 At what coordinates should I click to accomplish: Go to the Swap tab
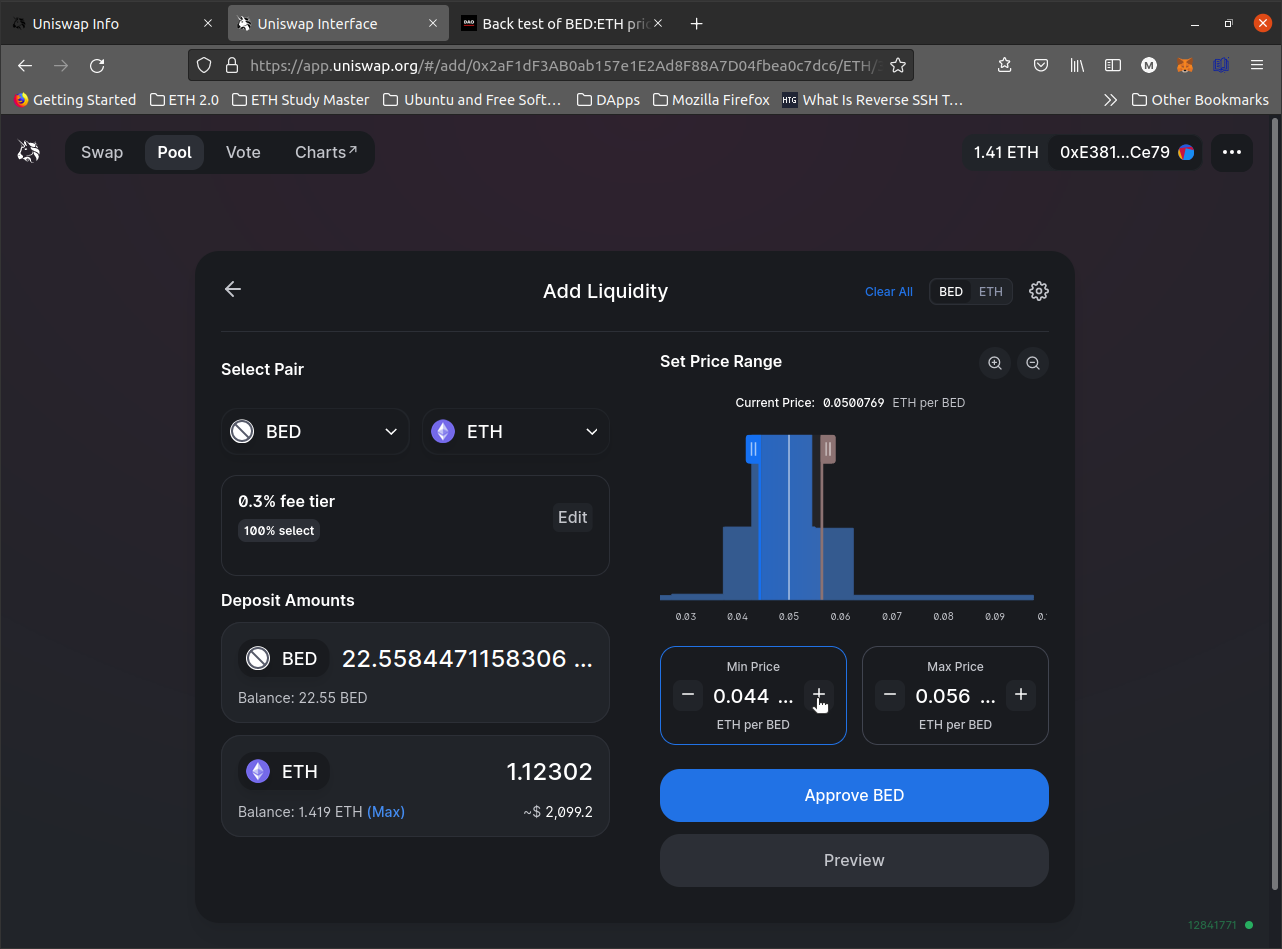[102, 153]
